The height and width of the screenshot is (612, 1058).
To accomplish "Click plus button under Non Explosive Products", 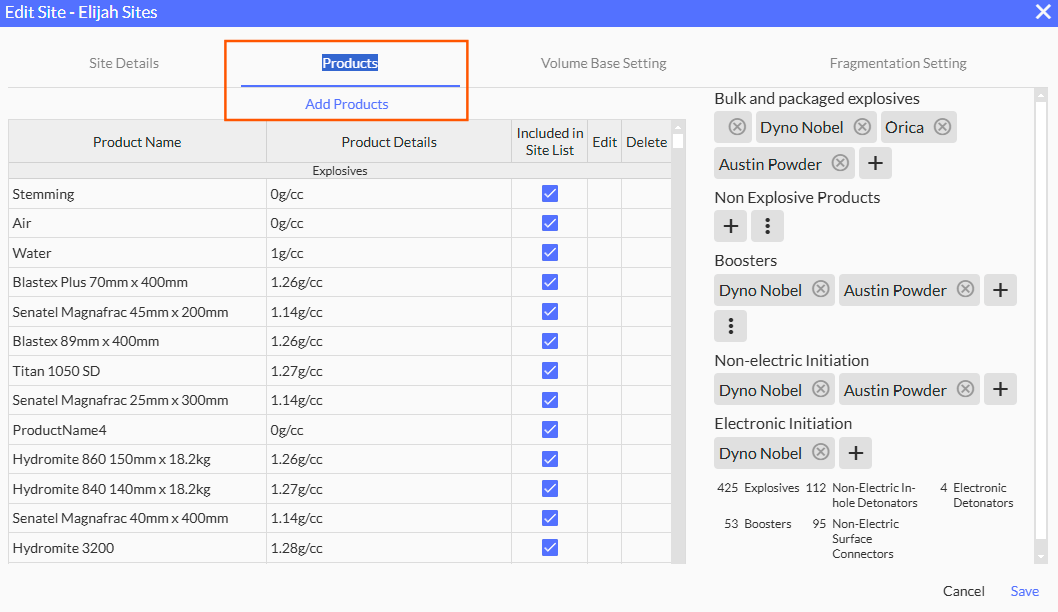I will pos(731,227).
